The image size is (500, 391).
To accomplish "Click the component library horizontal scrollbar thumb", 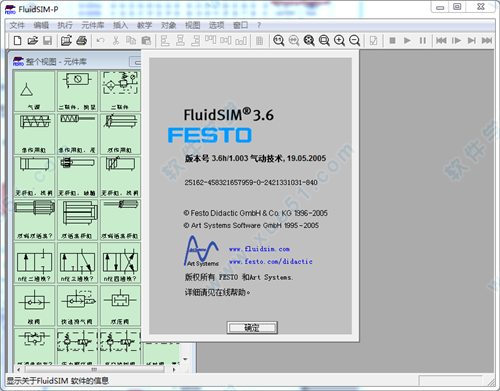I will tap(94, 369).
